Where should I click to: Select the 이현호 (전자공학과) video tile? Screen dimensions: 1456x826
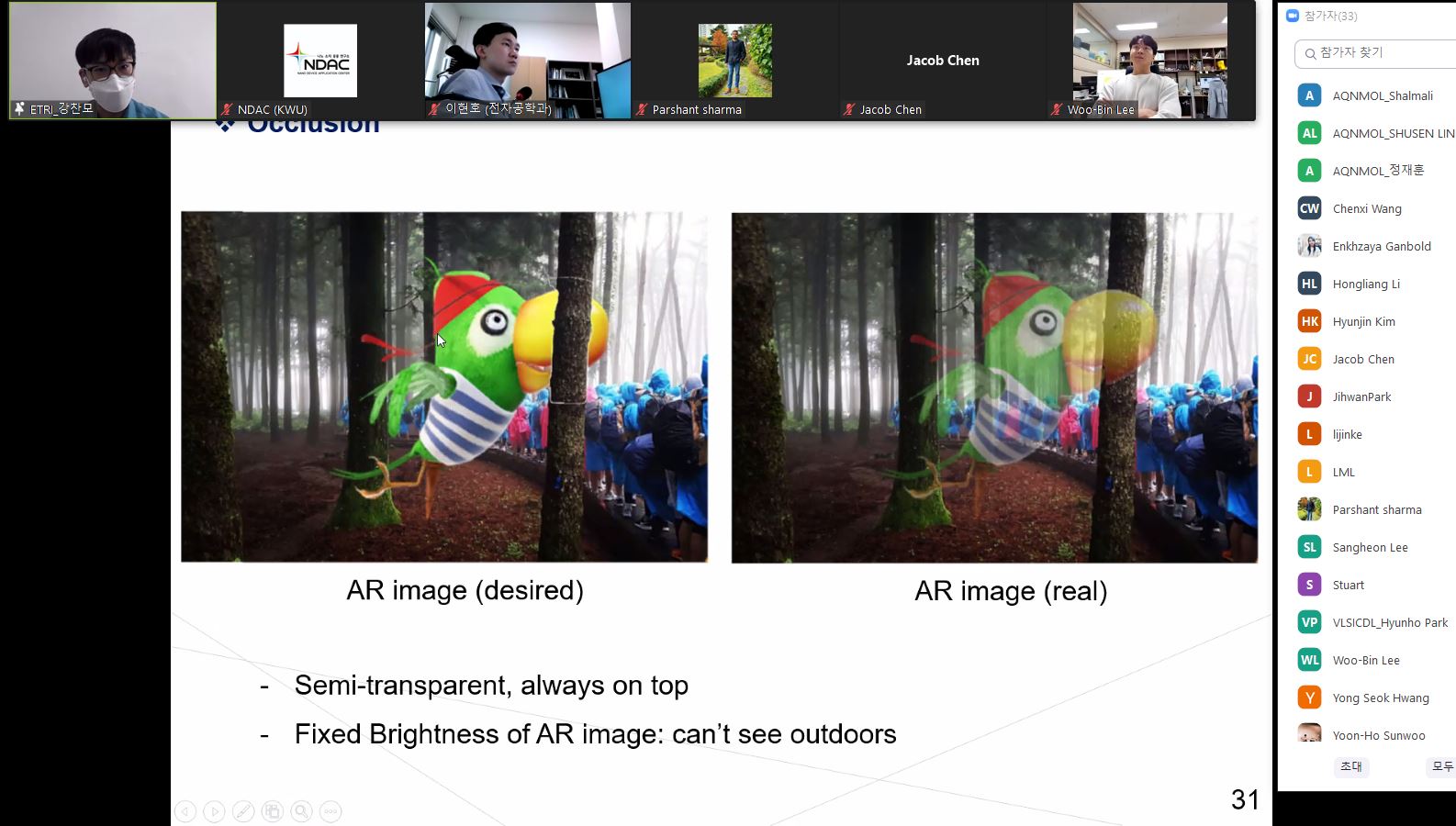(528, 61)
